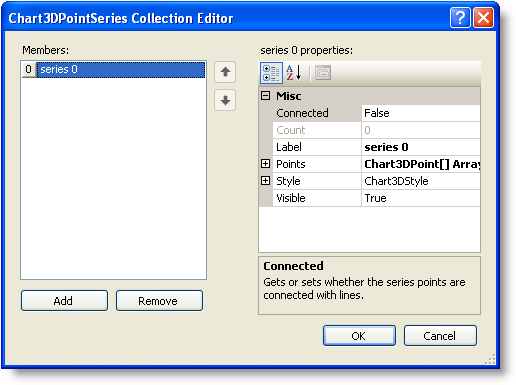Expand the Points property
The width and height of the screenshot is (516, 385).
[x=266, y=164]
